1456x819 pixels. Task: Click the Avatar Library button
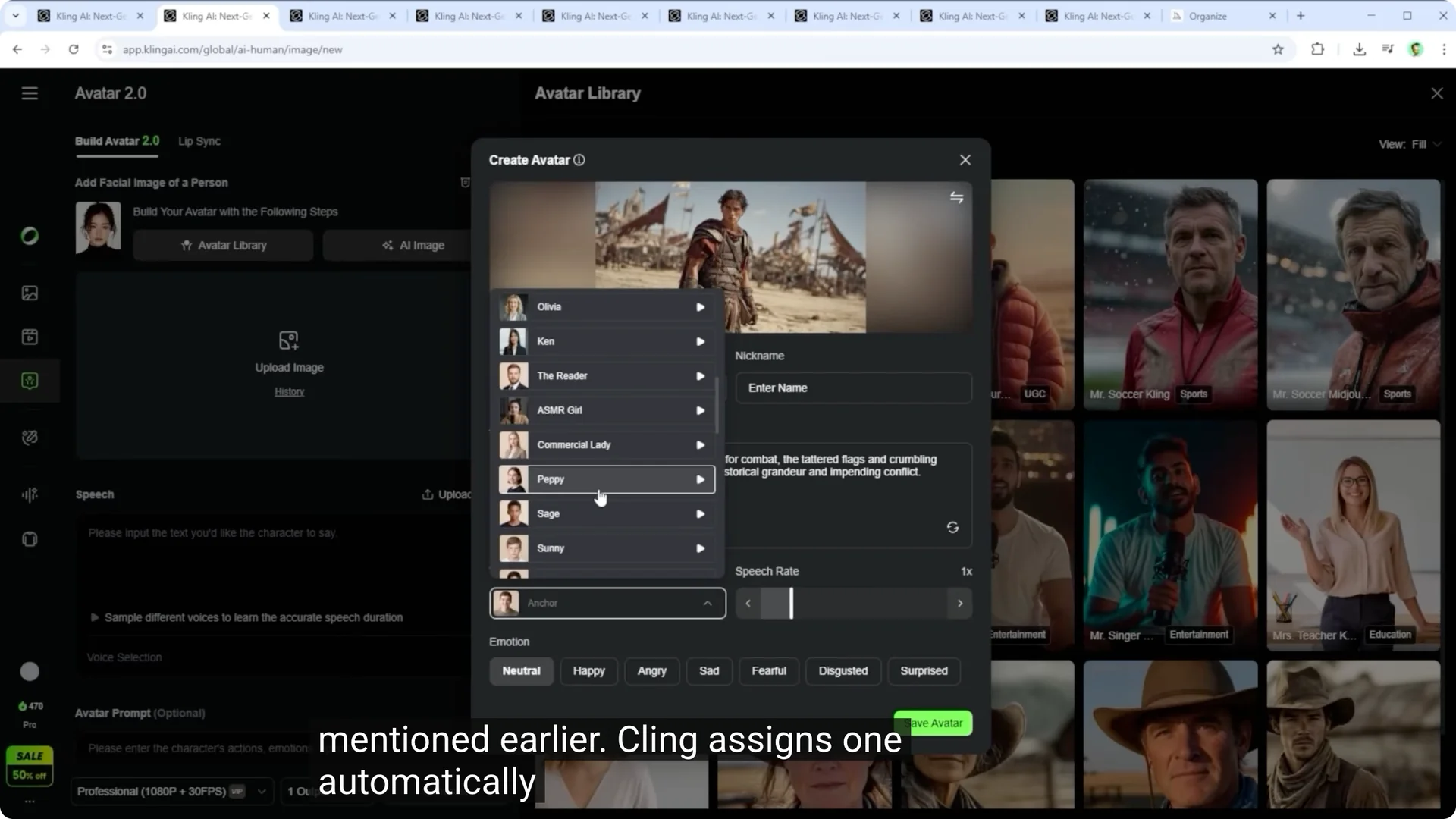pos(223,246)
